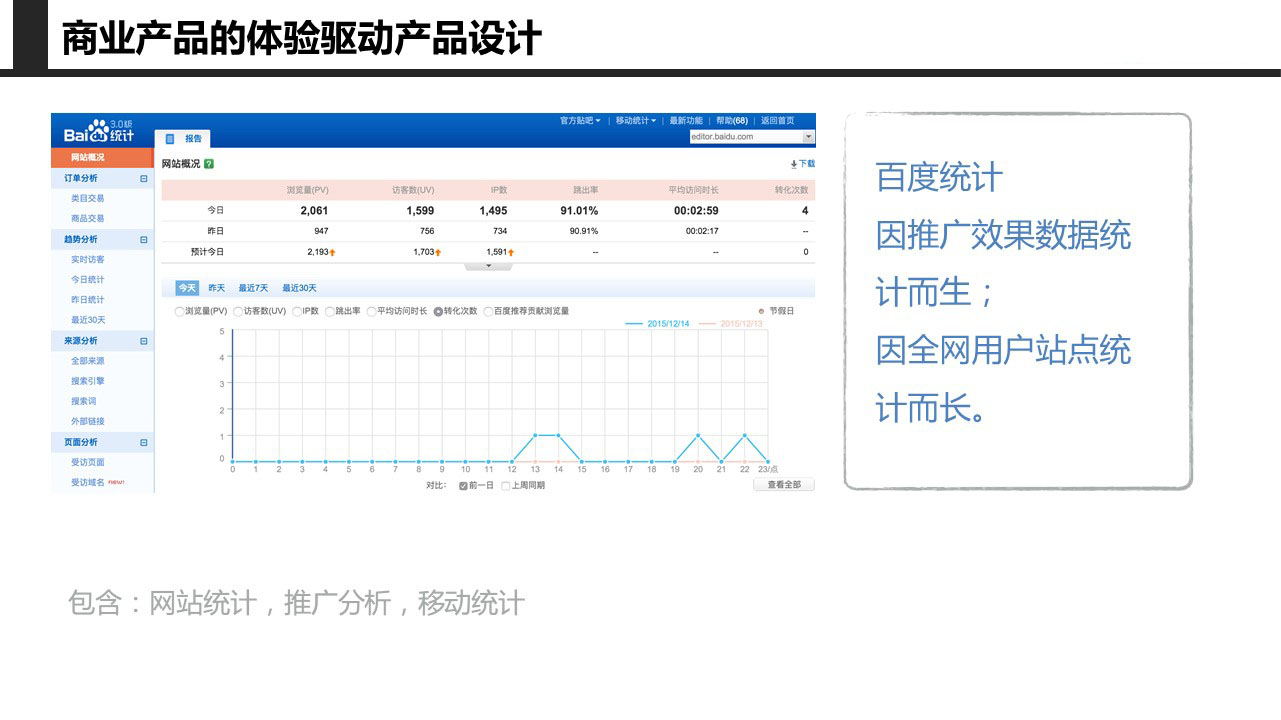This screenshot has height=720, width=1281.
Task: Open the 报告 tab
Action: click(183, 139)
